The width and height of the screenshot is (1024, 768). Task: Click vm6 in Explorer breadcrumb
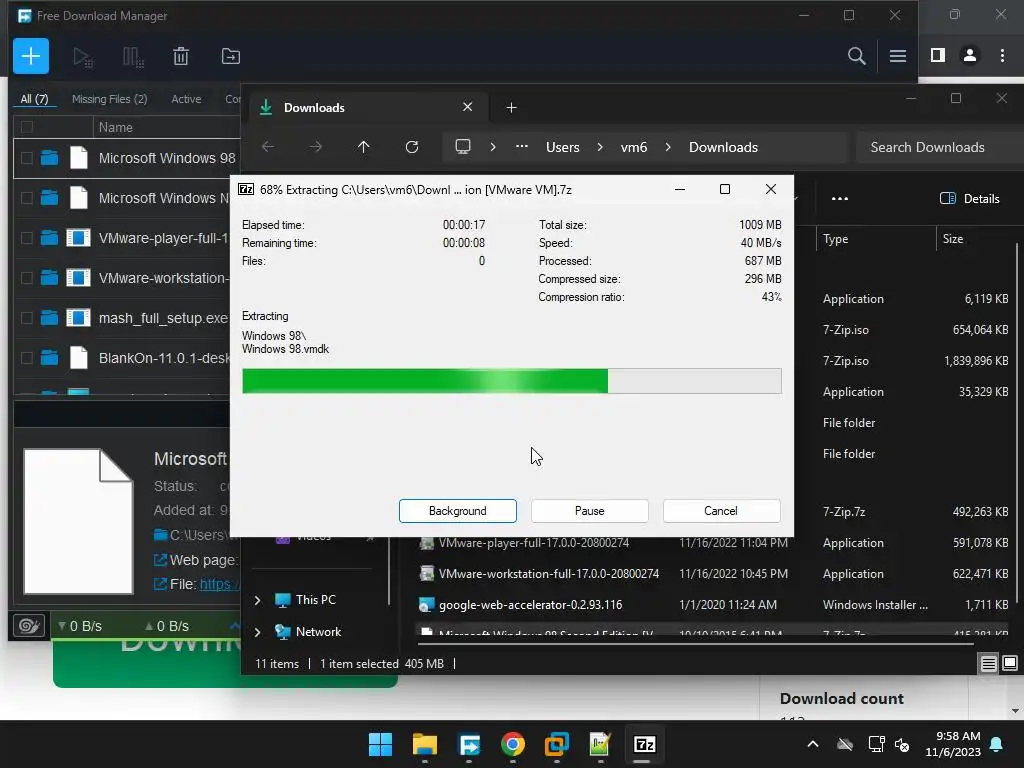click(x=633, y=147)
